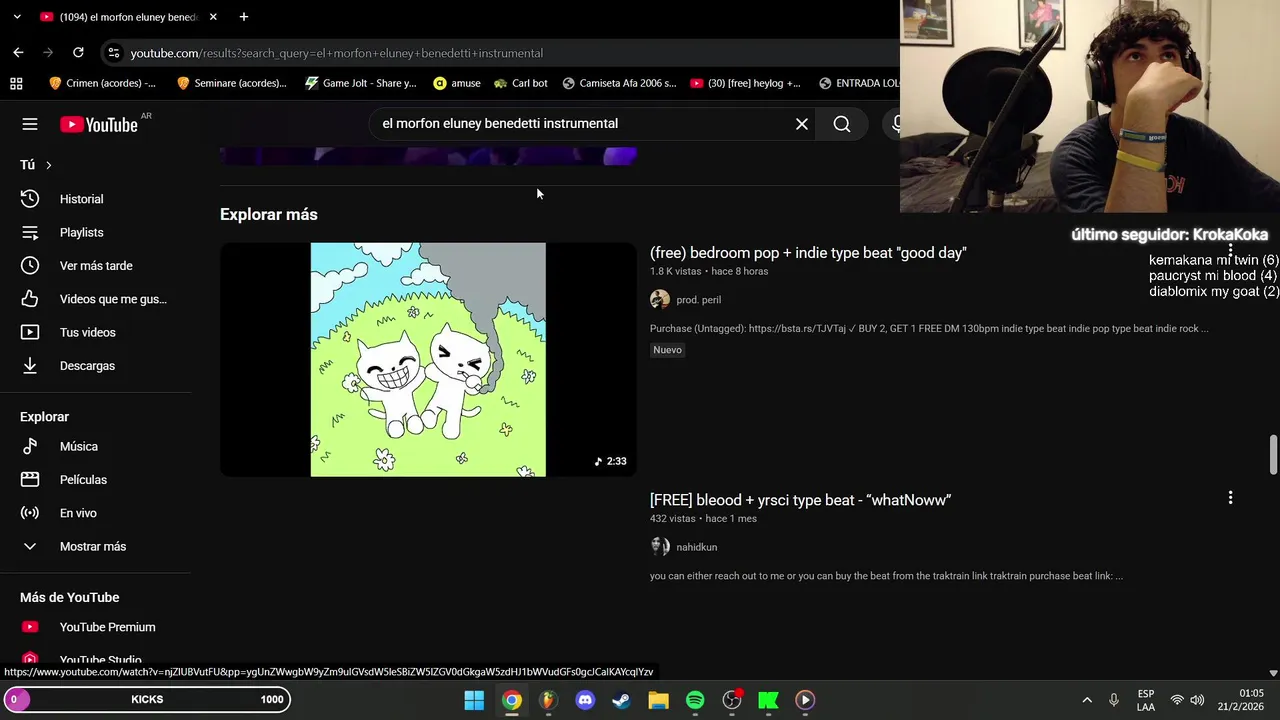Screen dimensions: 1280x720
Task: Open nahidkun channel name link
Action: pyautogui.click(x=696, y=547)
